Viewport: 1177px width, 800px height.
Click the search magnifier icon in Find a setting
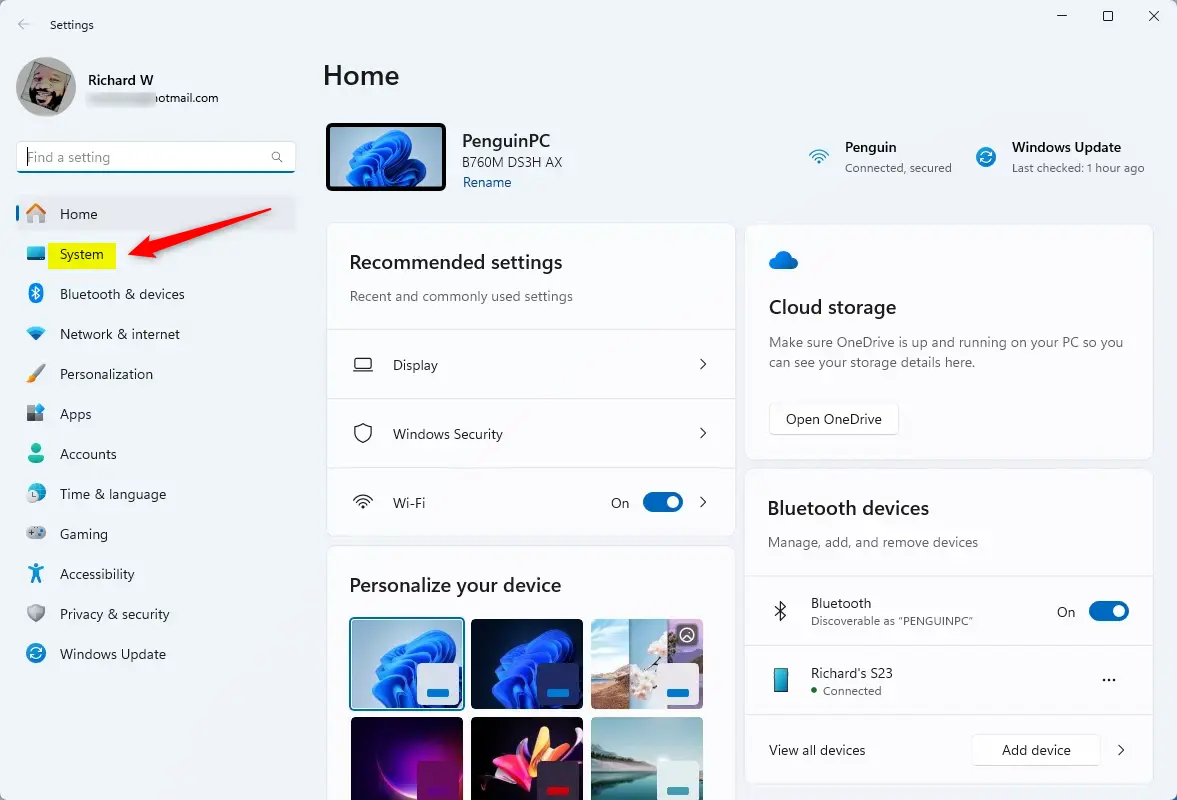277,157
